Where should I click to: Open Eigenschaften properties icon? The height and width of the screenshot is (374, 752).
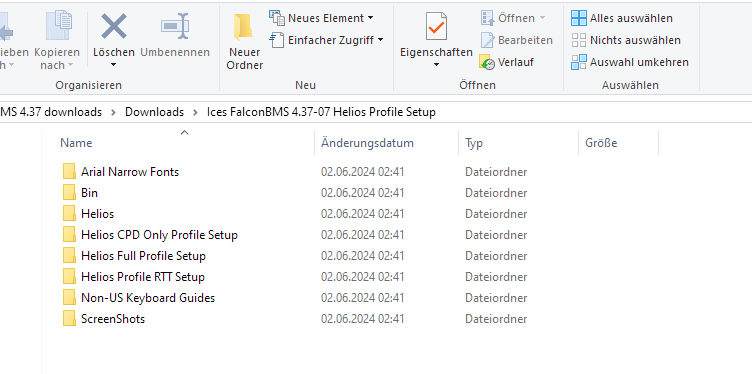point(436,26)
